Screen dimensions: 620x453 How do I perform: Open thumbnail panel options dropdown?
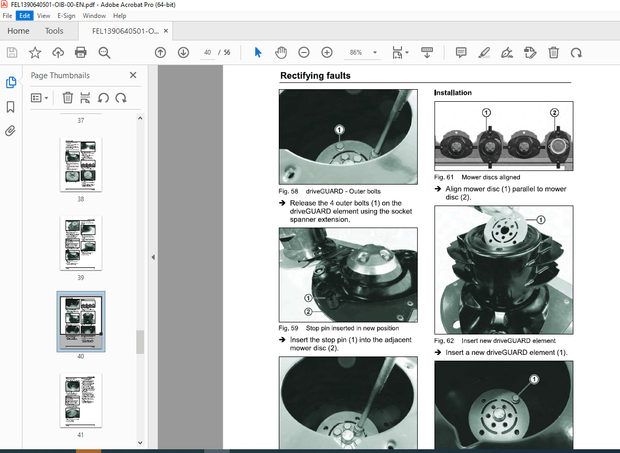(x=40, y=98)
